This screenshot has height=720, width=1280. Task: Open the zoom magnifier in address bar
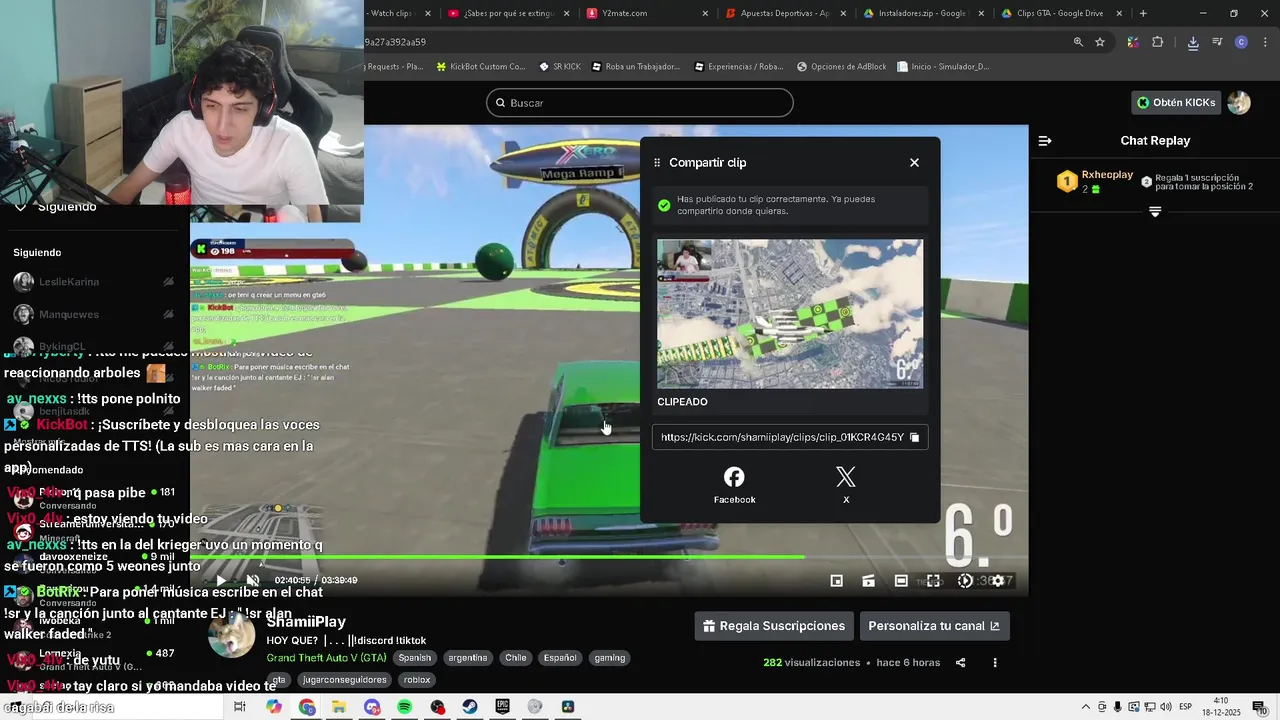tap(1078, 42)
